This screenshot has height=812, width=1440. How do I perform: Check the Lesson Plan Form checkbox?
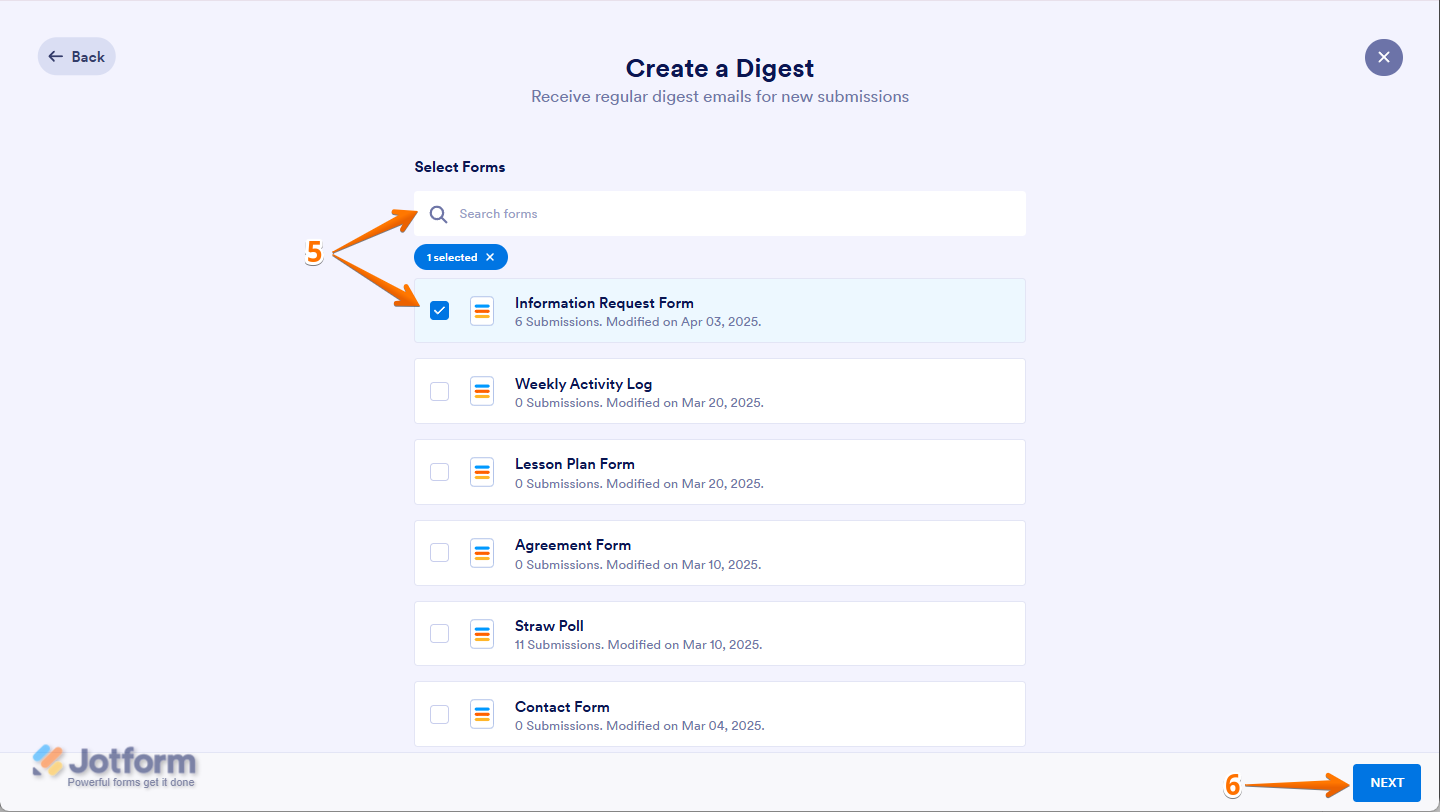[x=439, y=472]
